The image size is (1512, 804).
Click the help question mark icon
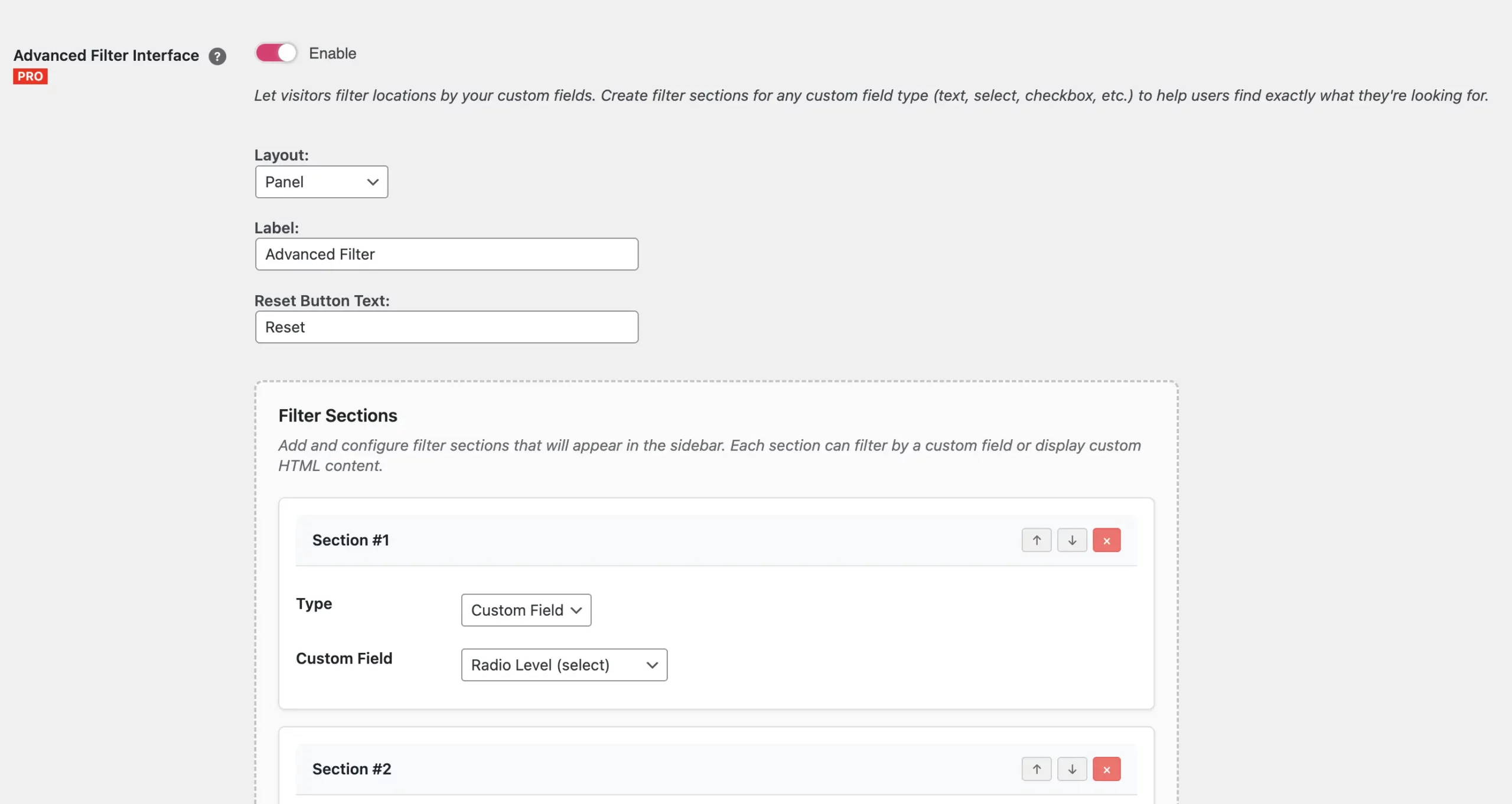pos(217,56)
